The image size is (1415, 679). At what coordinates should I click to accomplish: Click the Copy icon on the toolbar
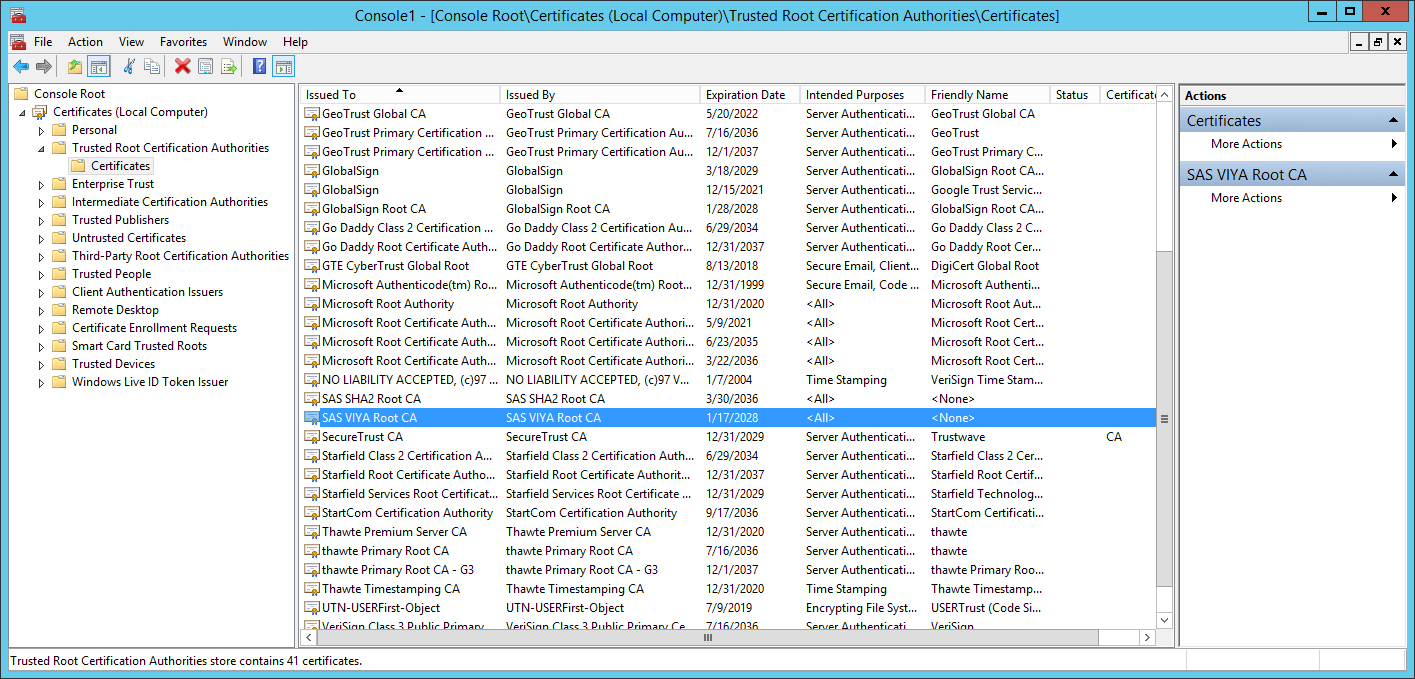(x=152, y=66)
